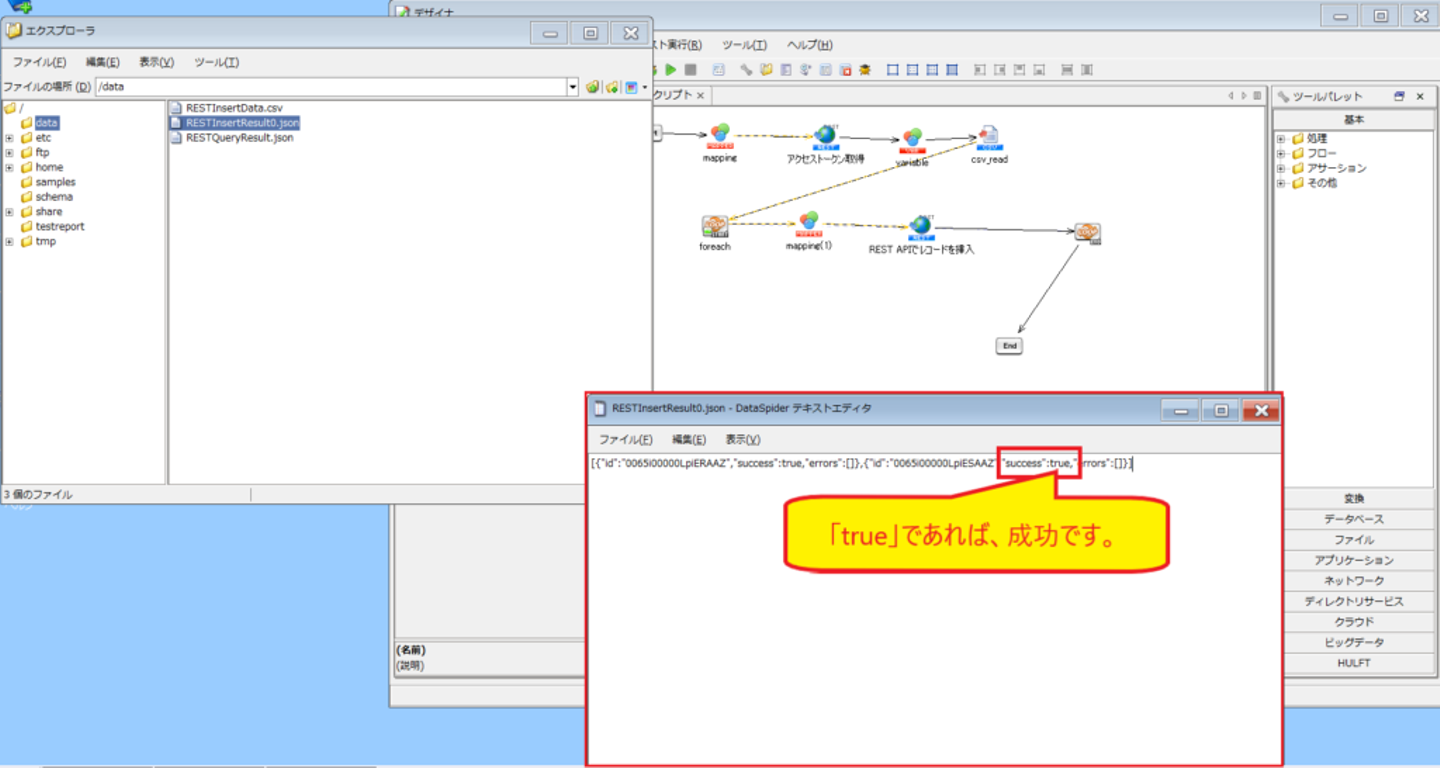Viewport: 1440px width, 768px height.
Task: Click the End node in script canvas
Action: pos(1009,346)
